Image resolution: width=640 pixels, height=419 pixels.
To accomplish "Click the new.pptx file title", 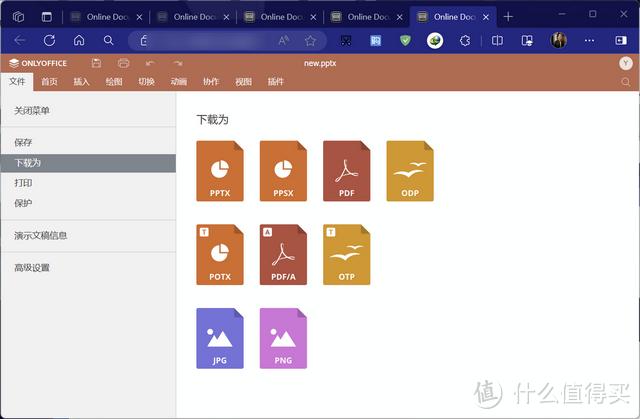I will coord(320,63).
